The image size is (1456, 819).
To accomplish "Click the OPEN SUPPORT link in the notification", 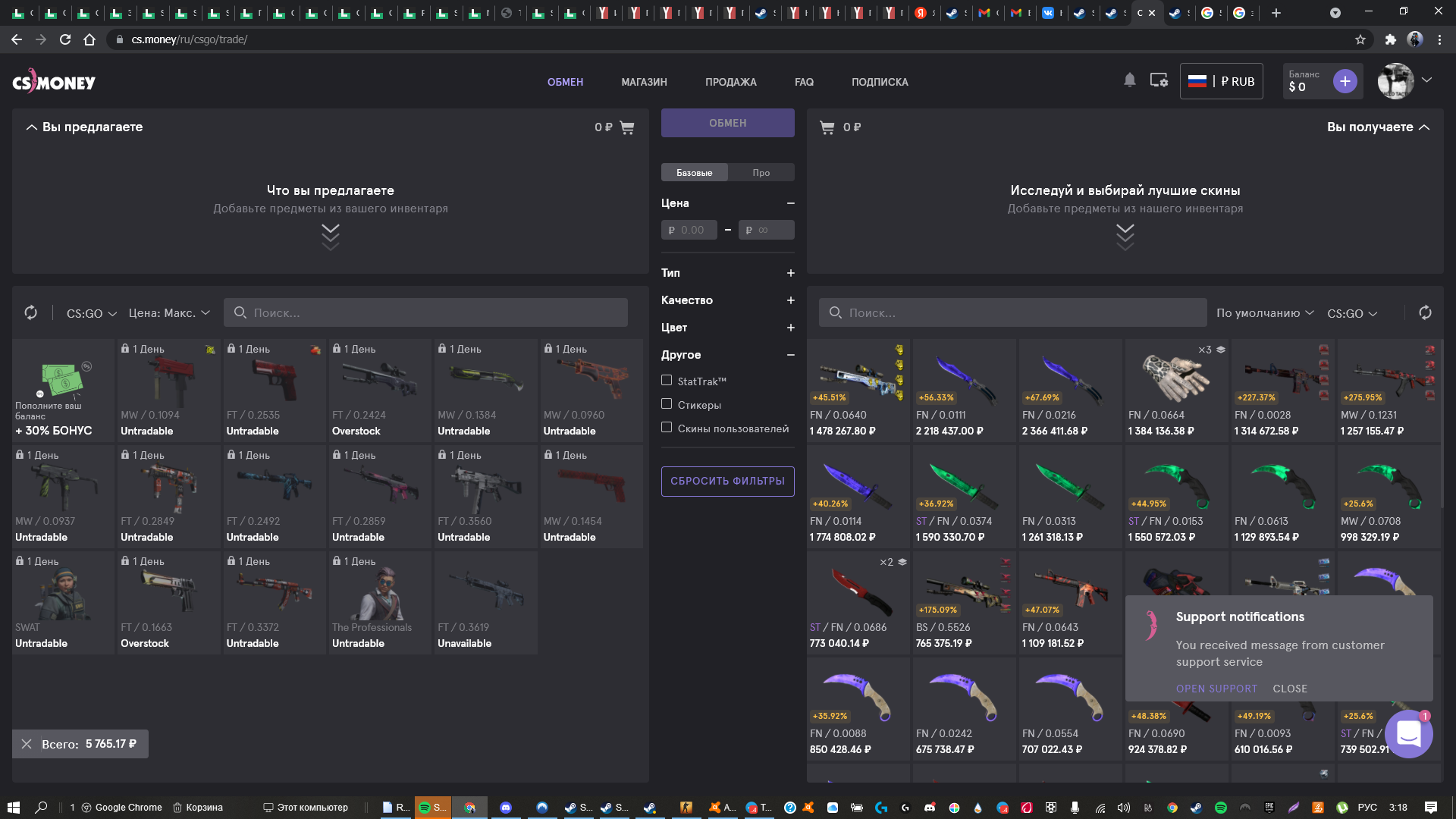I will pos(1216,689).
